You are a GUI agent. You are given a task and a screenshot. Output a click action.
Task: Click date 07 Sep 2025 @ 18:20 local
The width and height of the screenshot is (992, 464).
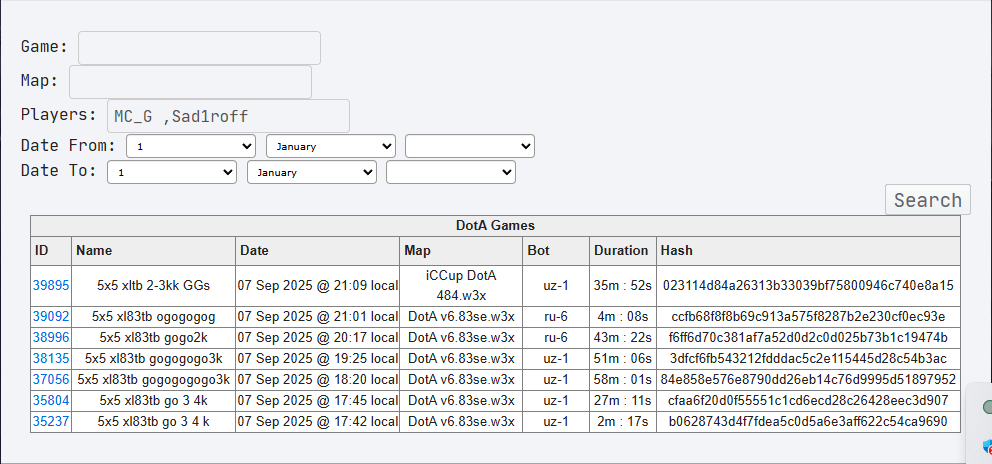pos(318,379)
